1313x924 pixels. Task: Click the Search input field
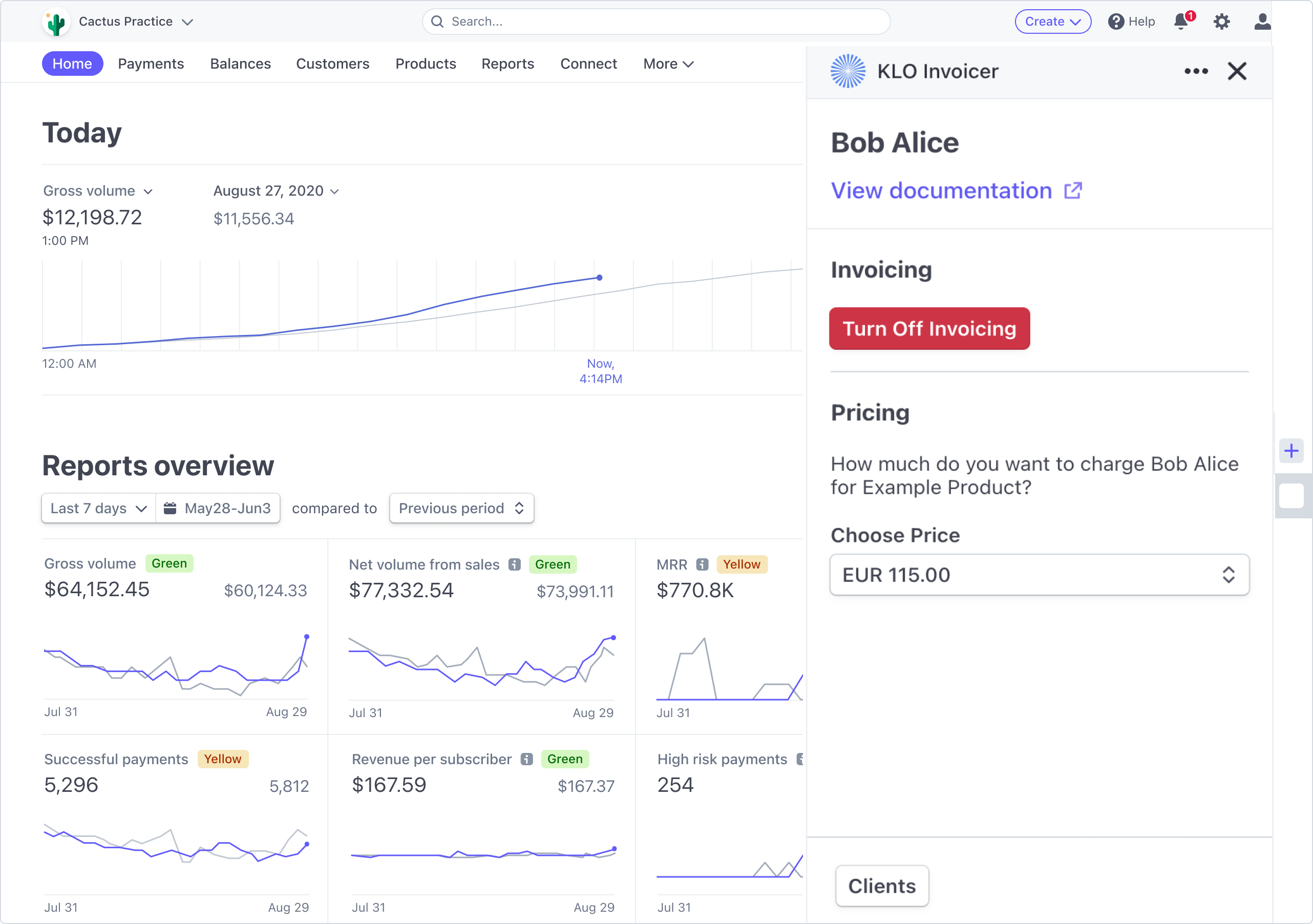(x=655, y=22)
